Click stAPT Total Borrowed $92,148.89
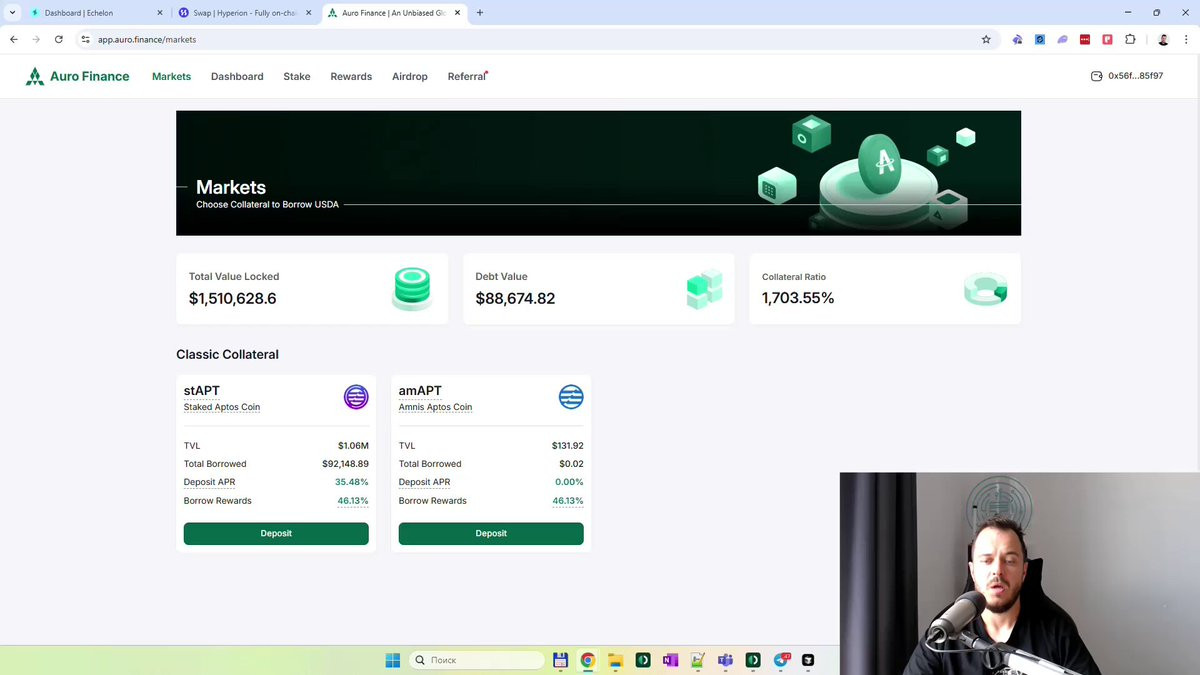Screen dimensions: 1200x675 tap(345, 464)
